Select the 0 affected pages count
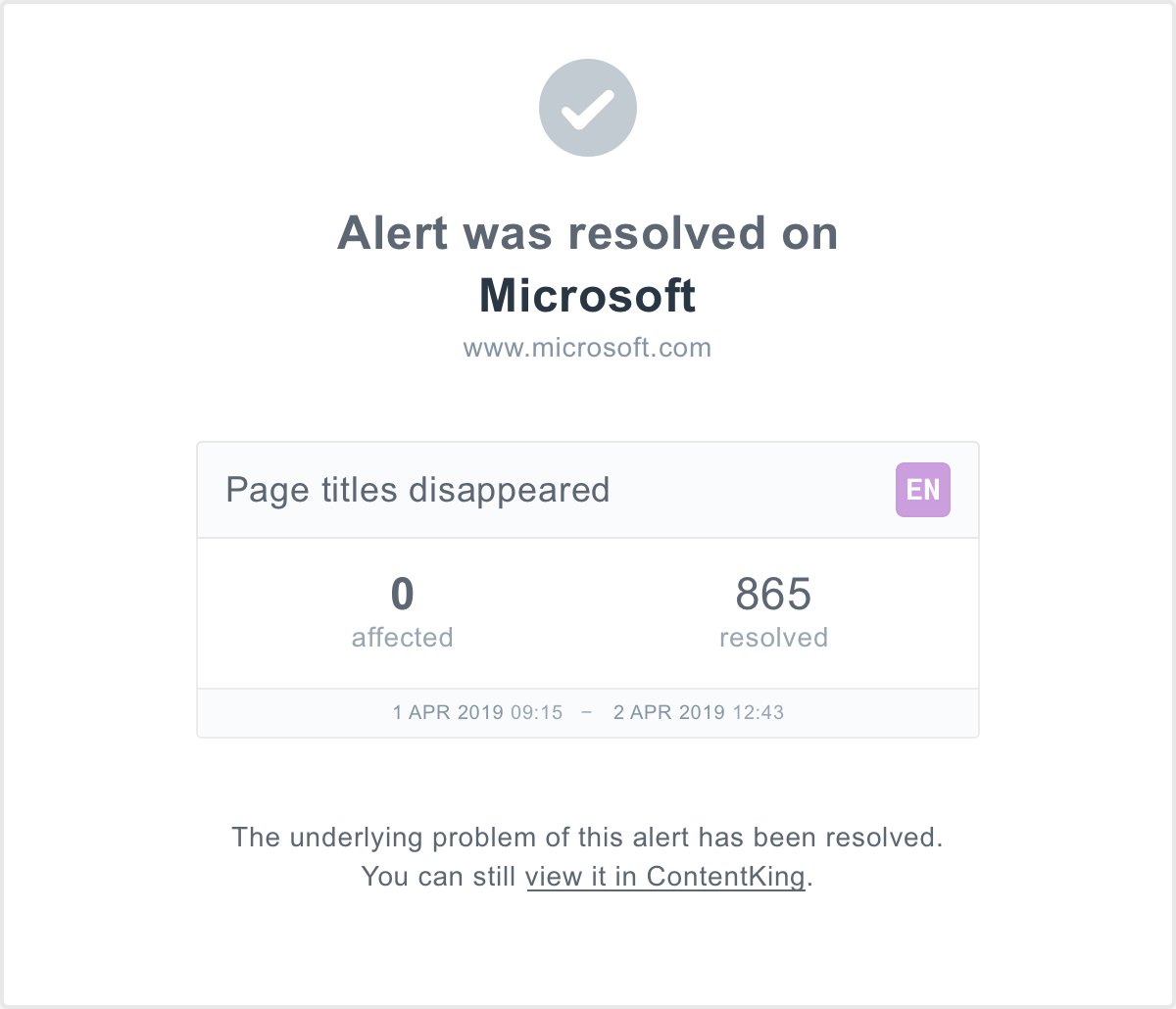Viewport: 1176px width, 1009px height. [x=402, y=594]
